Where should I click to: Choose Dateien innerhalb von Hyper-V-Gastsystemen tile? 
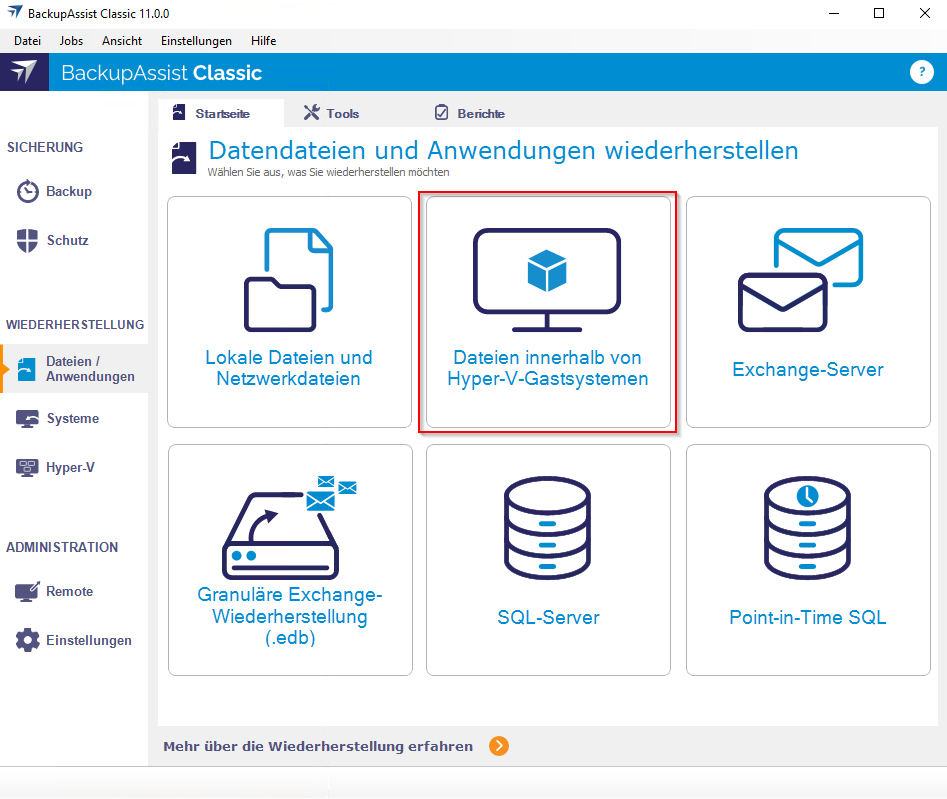click(x=548, y=312)
